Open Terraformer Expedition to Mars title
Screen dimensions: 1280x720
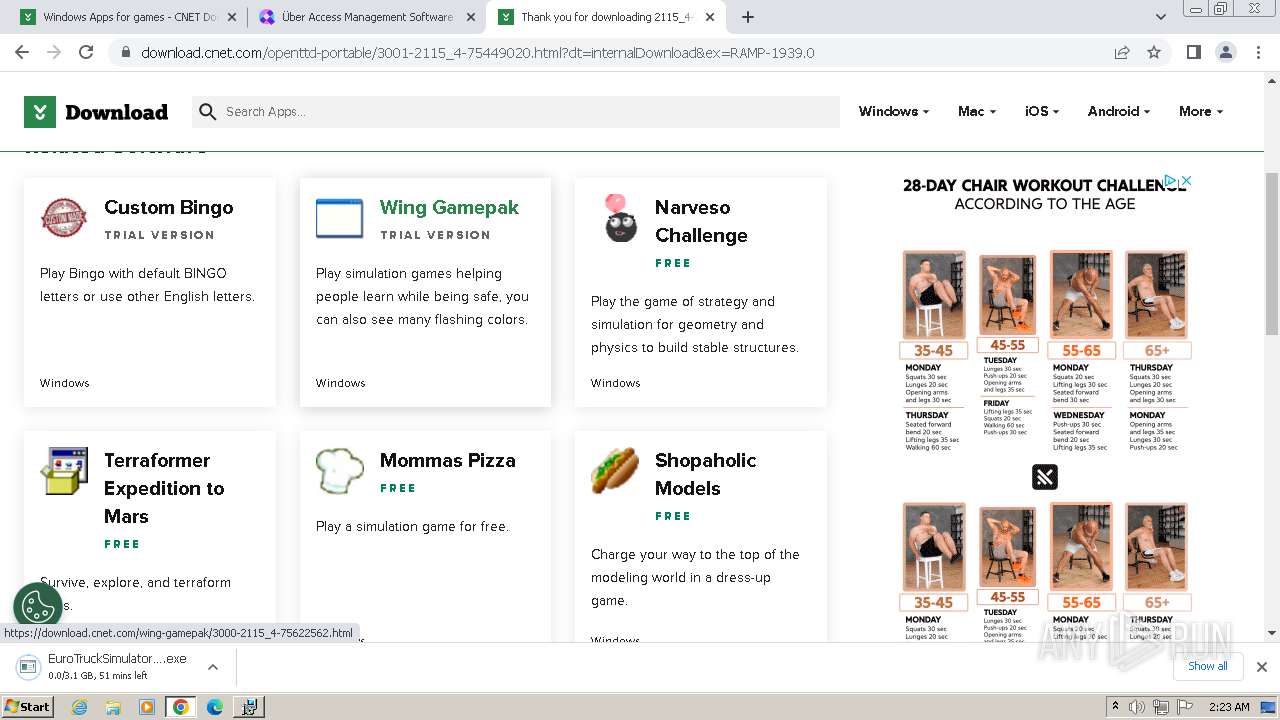164,488
